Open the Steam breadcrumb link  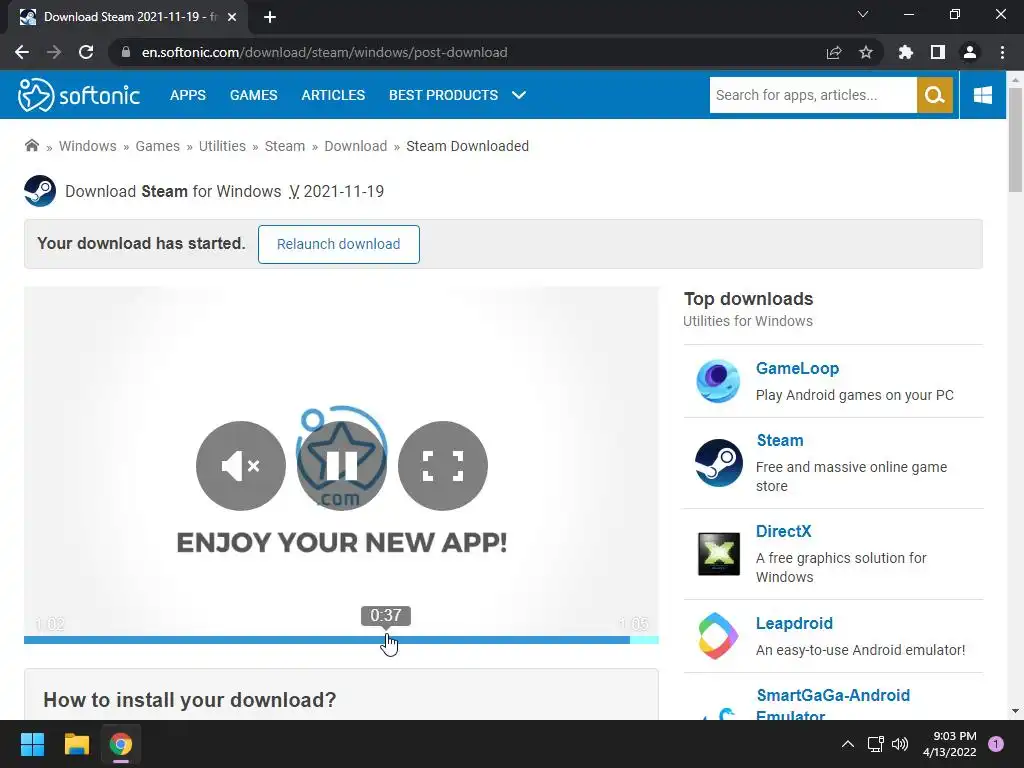pyautogui.click(x=285, y=146)
